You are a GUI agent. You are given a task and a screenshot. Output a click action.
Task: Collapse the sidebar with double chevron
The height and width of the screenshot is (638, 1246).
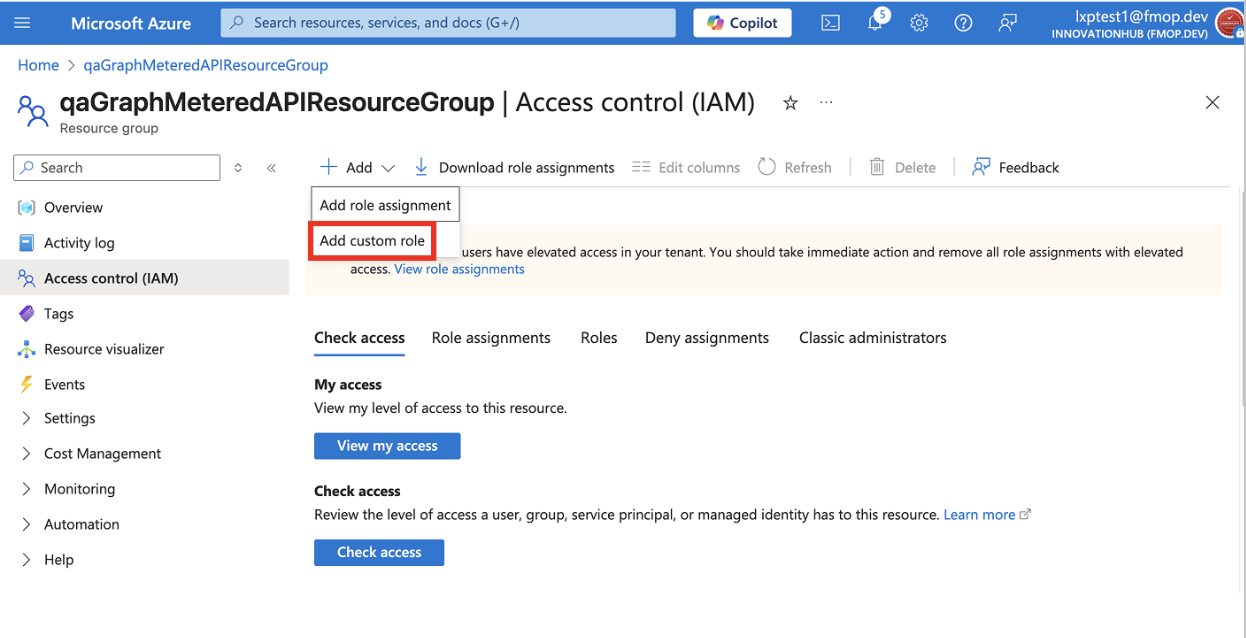coord(271,168)
